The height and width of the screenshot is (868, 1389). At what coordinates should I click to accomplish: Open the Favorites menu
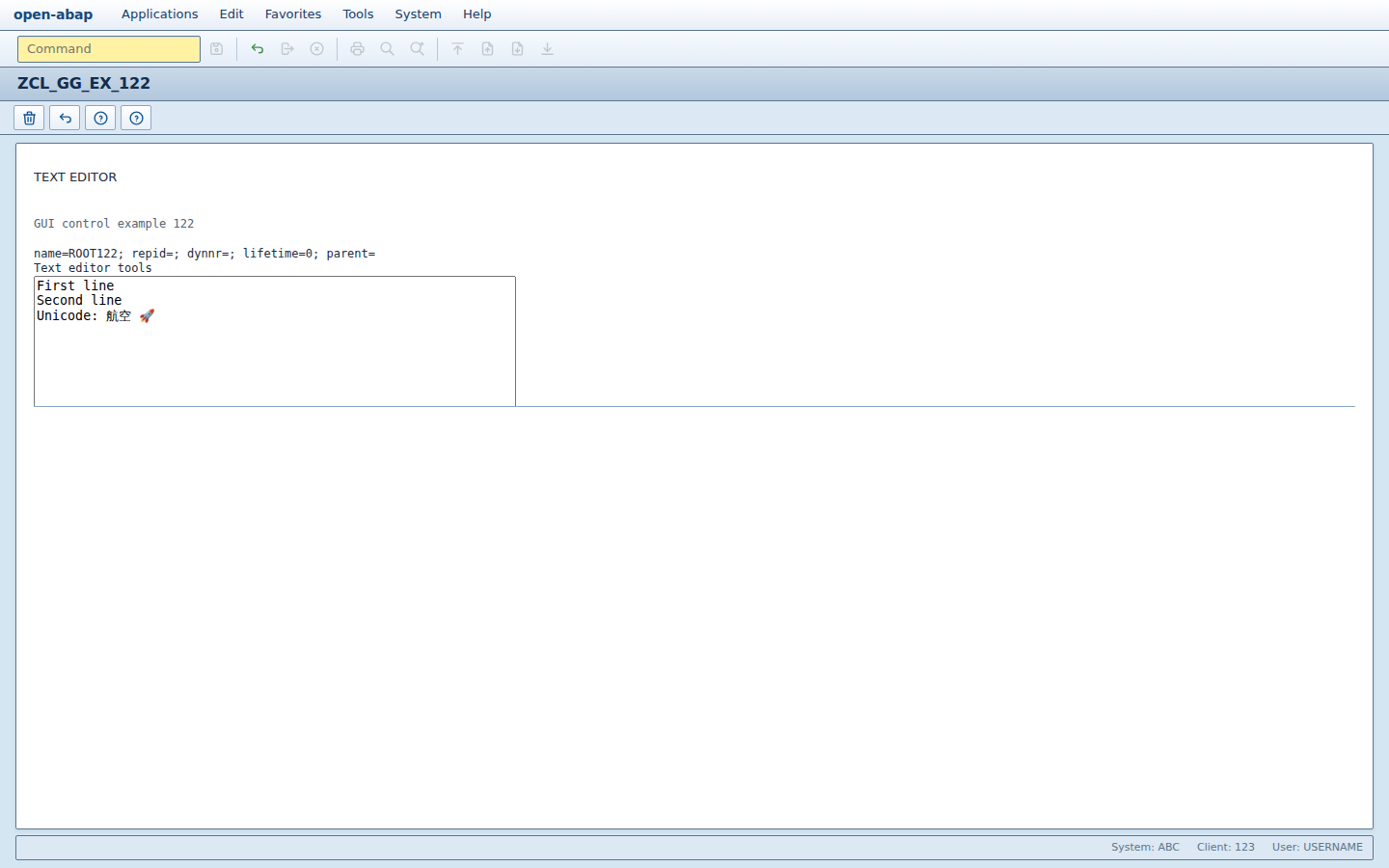pos(293,14)
